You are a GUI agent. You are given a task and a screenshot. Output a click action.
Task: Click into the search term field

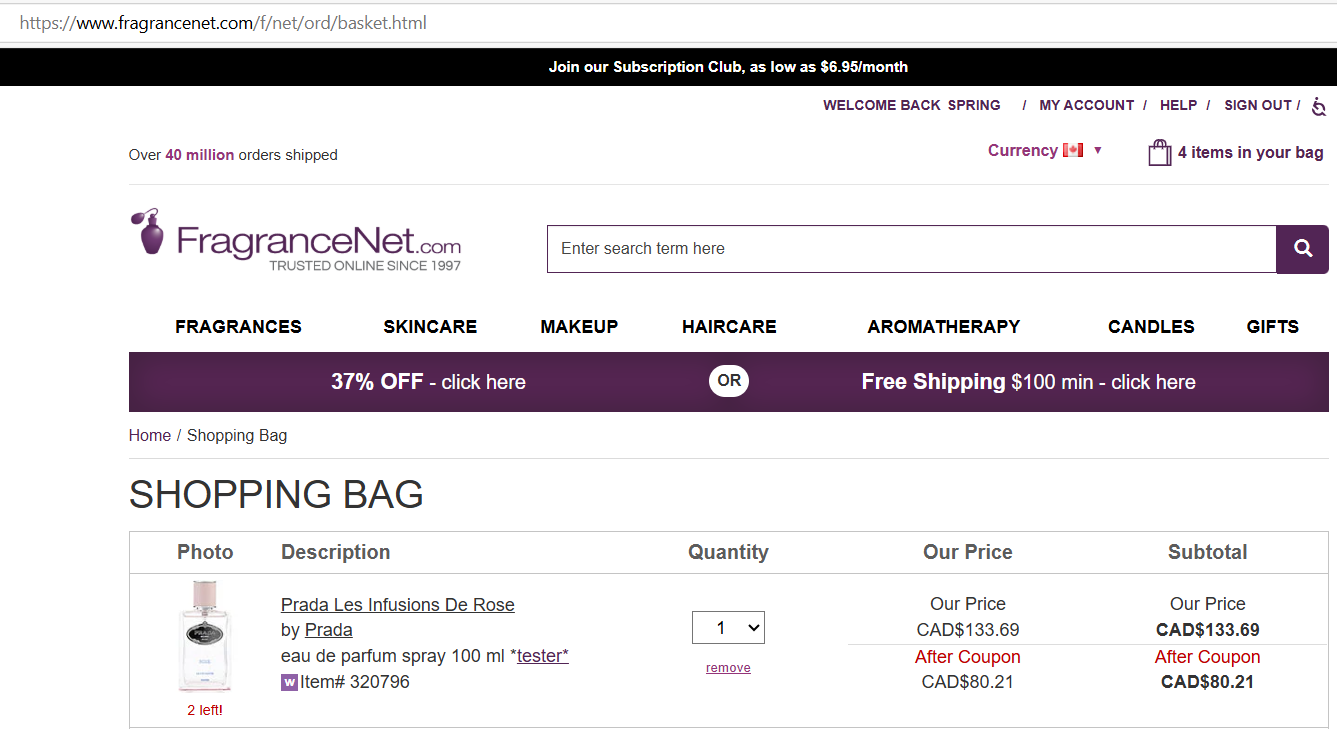coord(910,249)
